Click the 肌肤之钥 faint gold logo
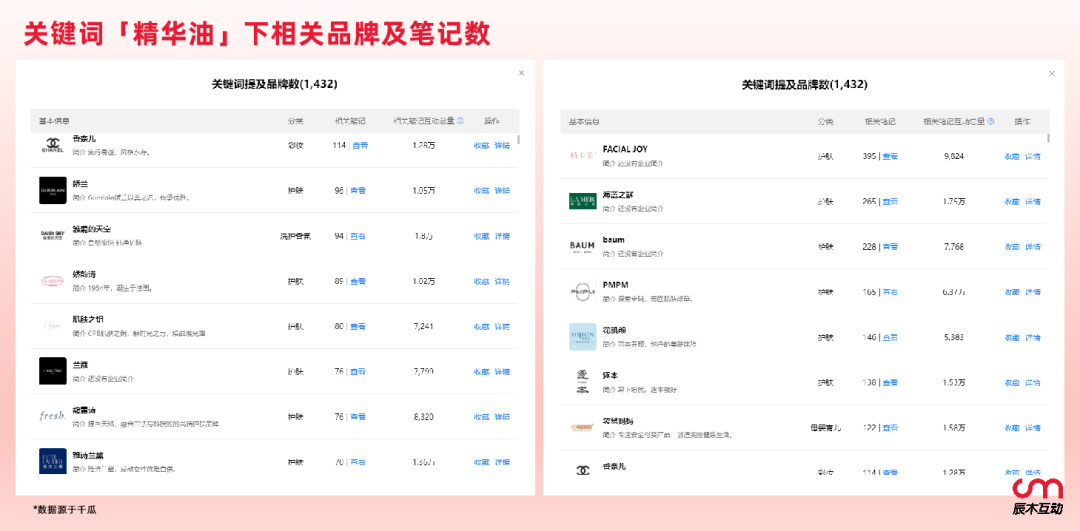 [53, 326]
